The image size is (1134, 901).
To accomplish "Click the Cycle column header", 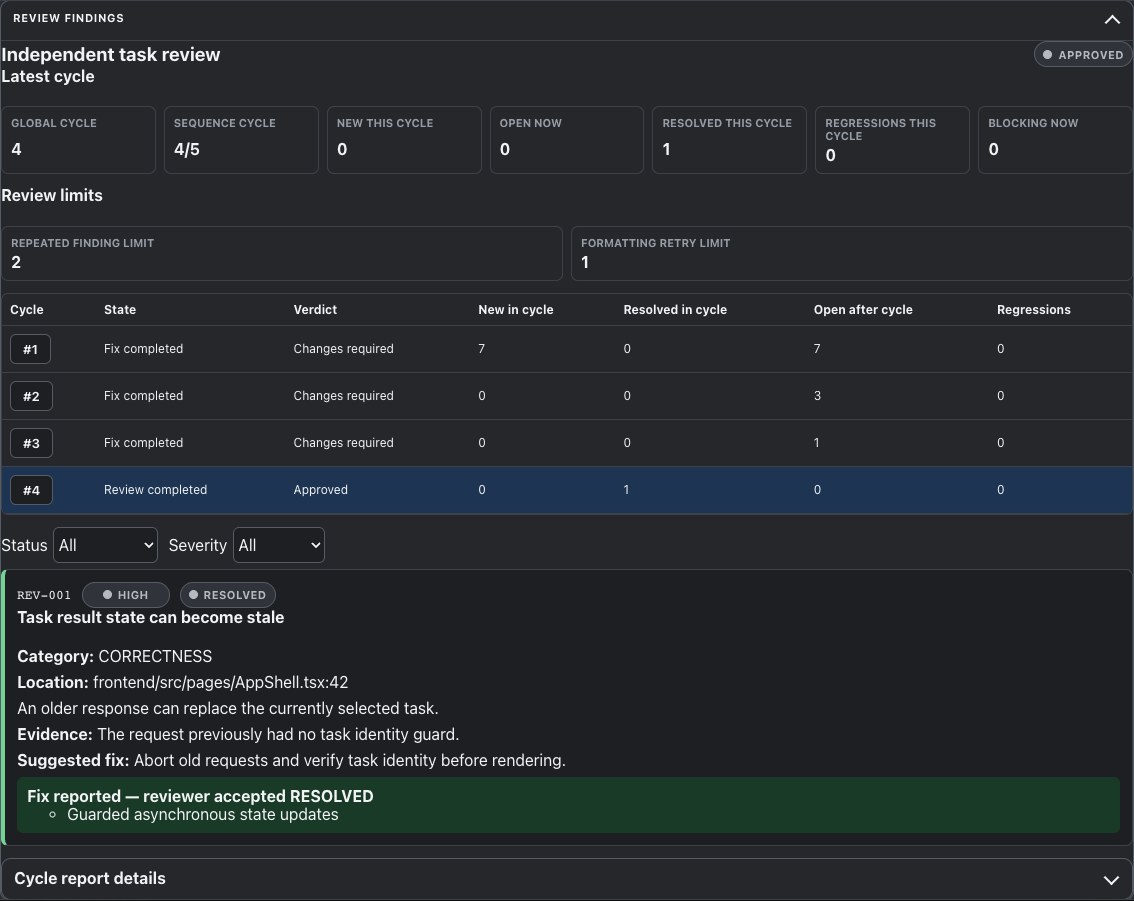I will tap(27, 309).
